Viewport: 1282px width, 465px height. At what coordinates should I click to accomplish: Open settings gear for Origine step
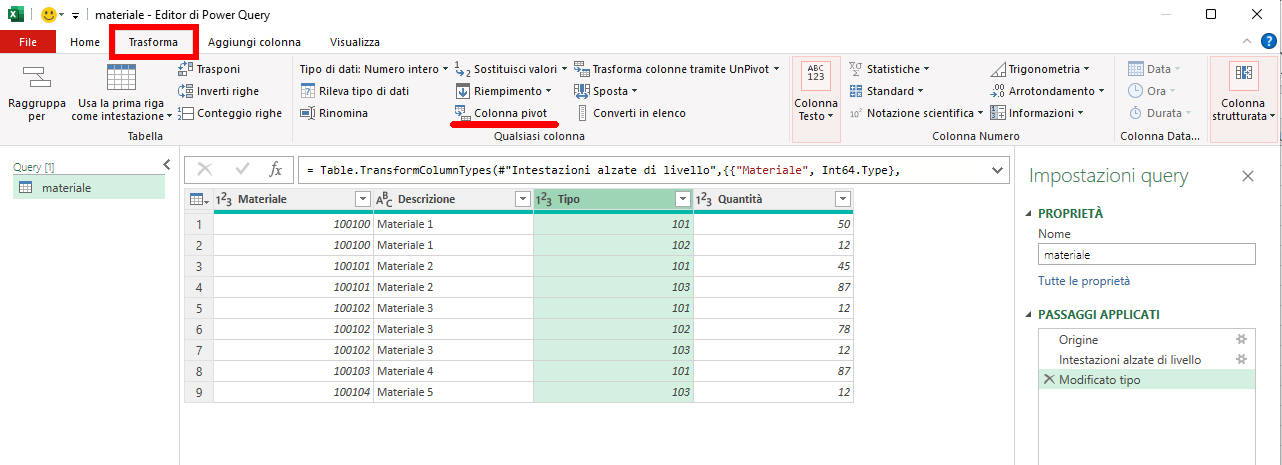(1241, 340)
